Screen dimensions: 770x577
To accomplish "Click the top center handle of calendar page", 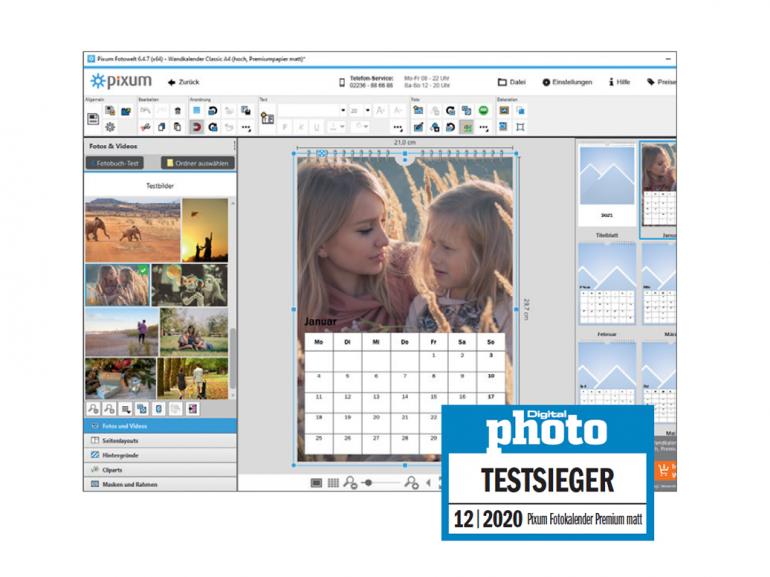I will tap(405, 154).
